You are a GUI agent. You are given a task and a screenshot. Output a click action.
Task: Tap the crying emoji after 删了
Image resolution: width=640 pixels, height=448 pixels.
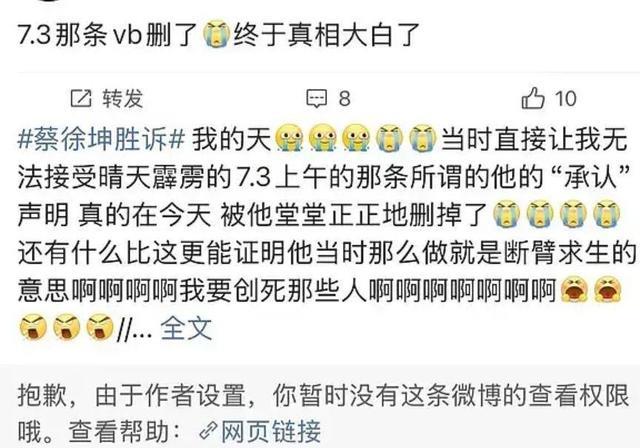point(217,34)
